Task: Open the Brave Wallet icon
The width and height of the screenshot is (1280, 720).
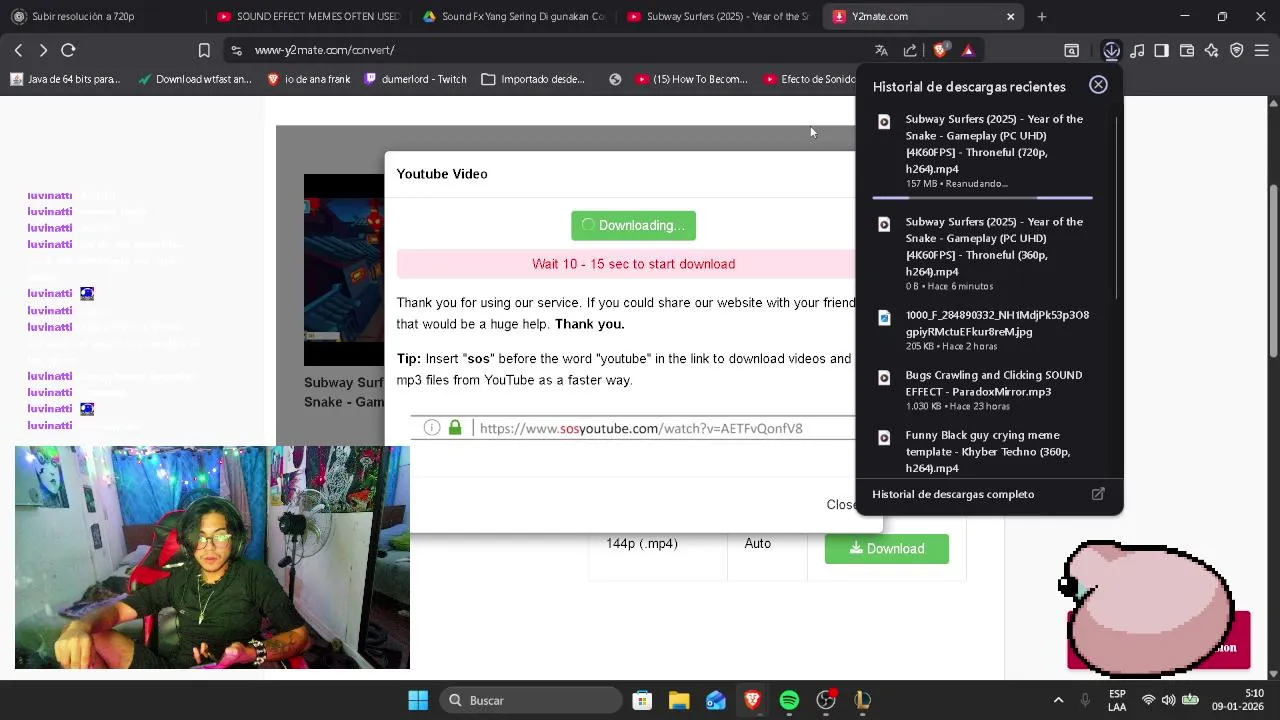Action: pos(1187,50)
